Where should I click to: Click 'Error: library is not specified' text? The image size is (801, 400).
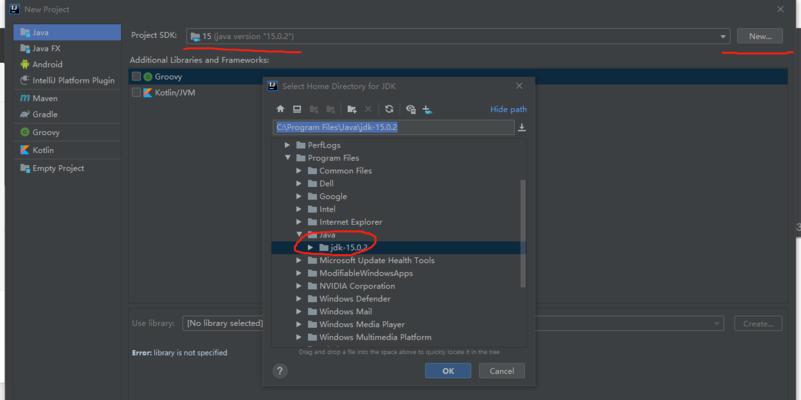tap(180, 352)
